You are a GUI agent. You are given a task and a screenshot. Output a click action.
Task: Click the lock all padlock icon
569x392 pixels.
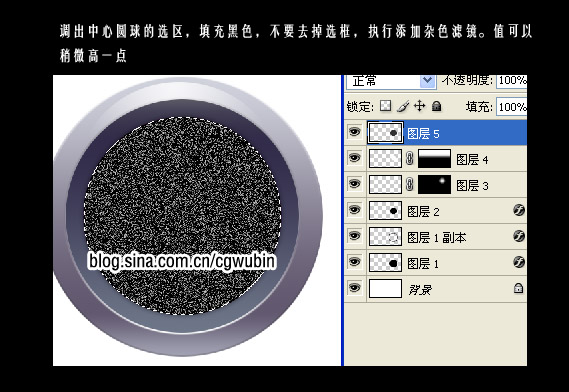point(437,106)
